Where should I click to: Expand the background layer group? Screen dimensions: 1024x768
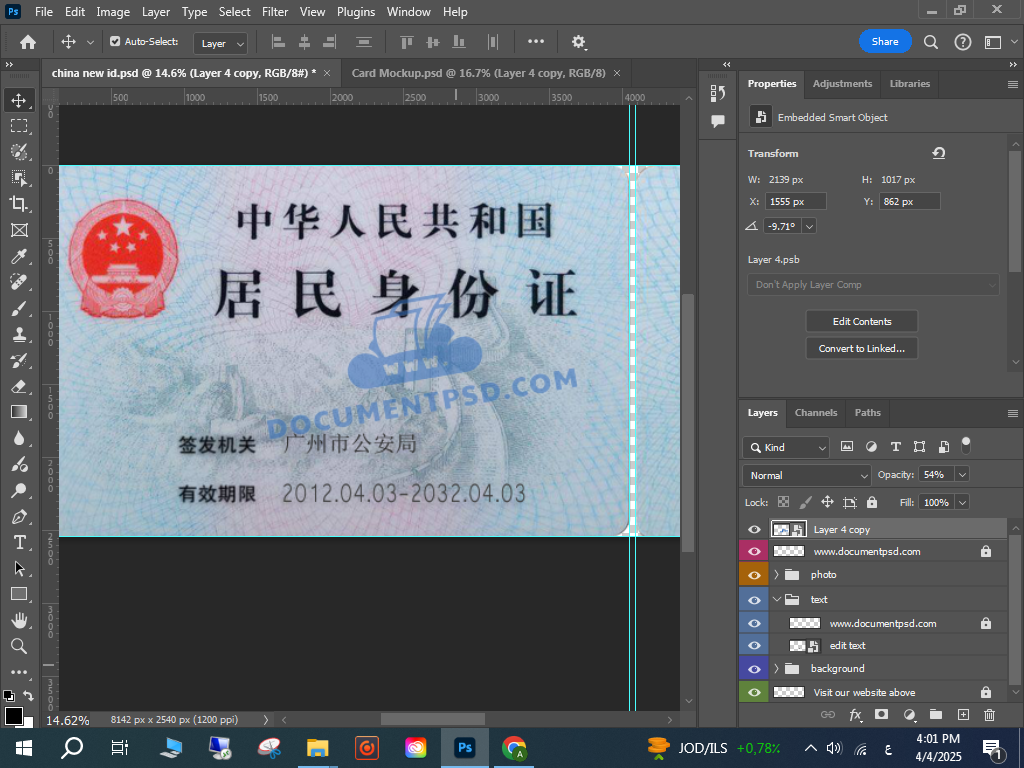point(776,669)
